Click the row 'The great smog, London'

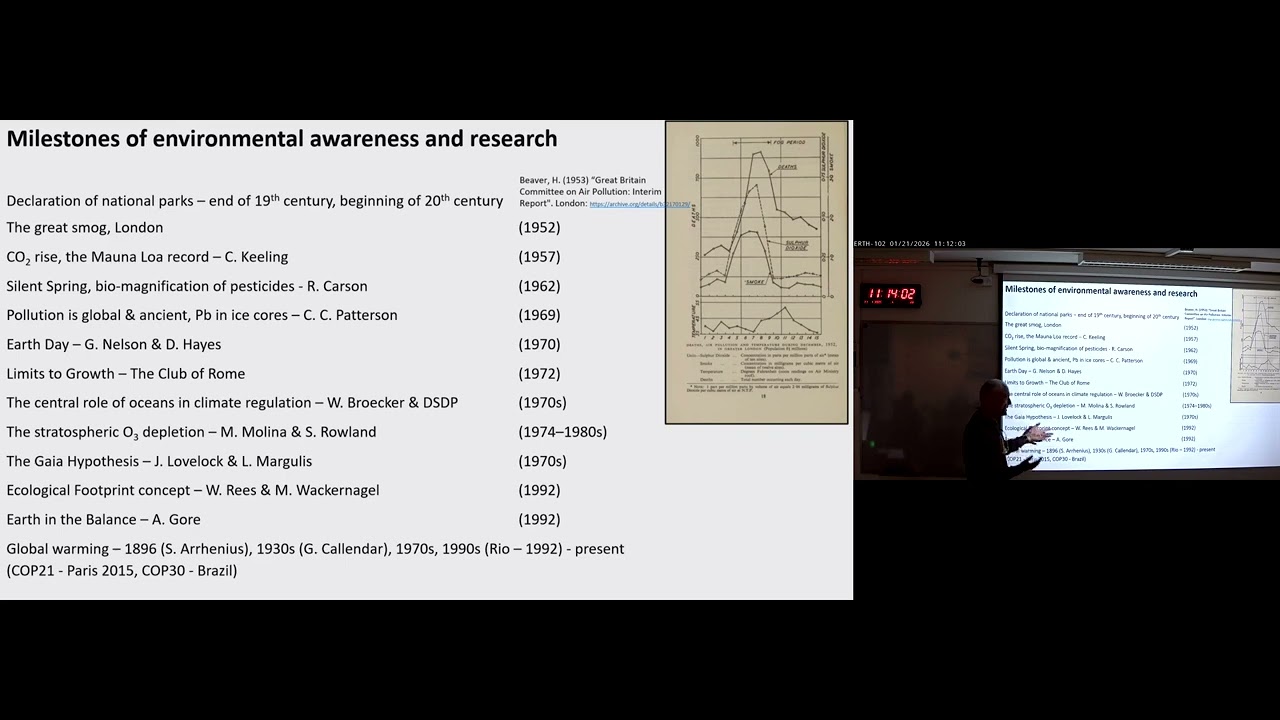point(85,228)
